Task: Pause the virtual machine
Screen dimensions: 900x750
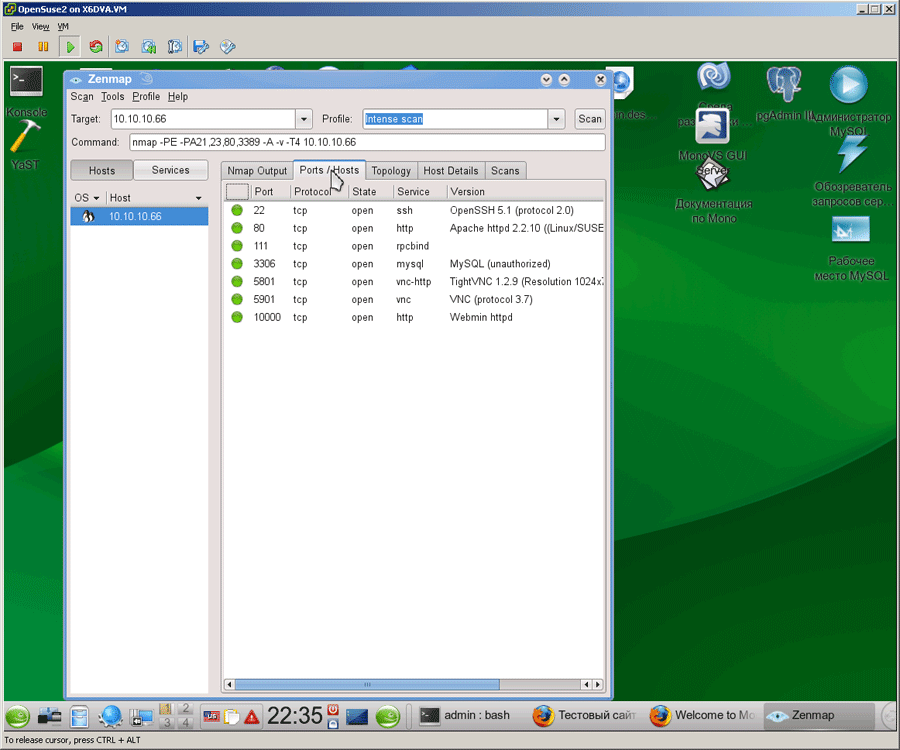Action: coord(43,46)
